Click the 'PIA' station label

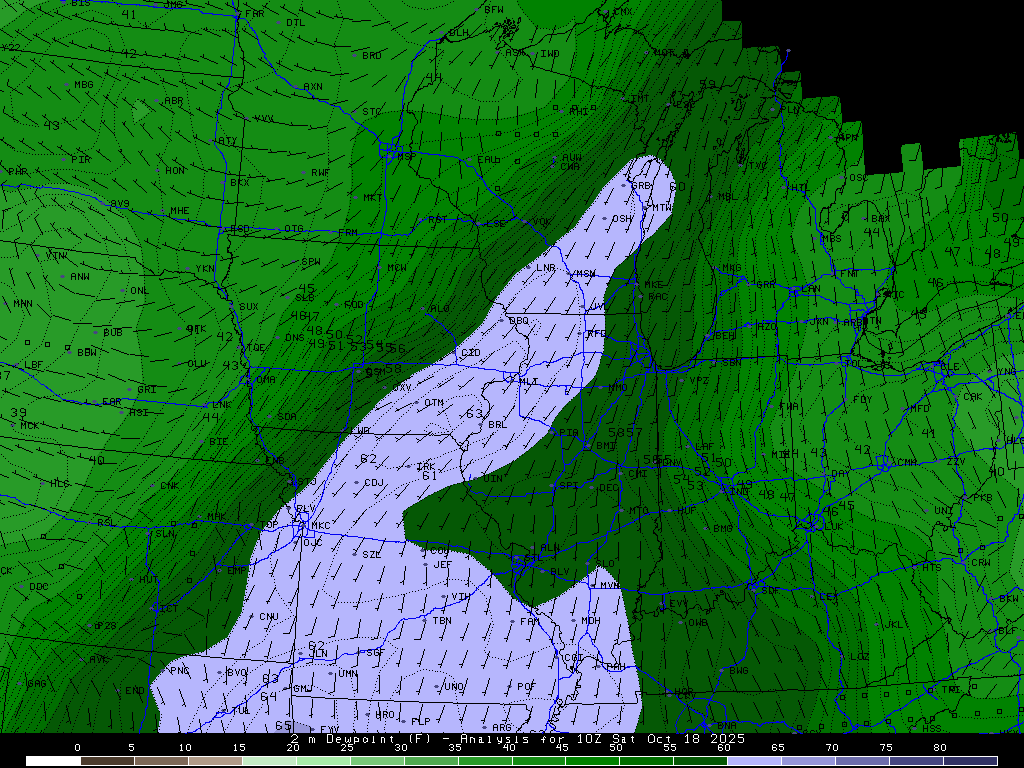pyautogui.click(x=569, y=433)
